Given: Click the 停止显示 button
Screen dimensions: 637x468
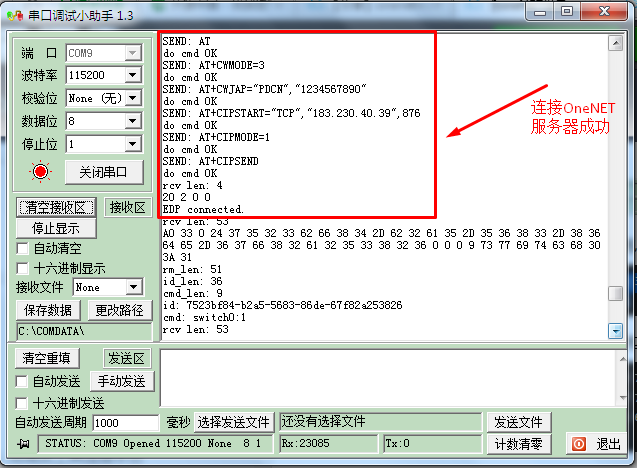Looking at the screenshot, I should pos(56,228).
